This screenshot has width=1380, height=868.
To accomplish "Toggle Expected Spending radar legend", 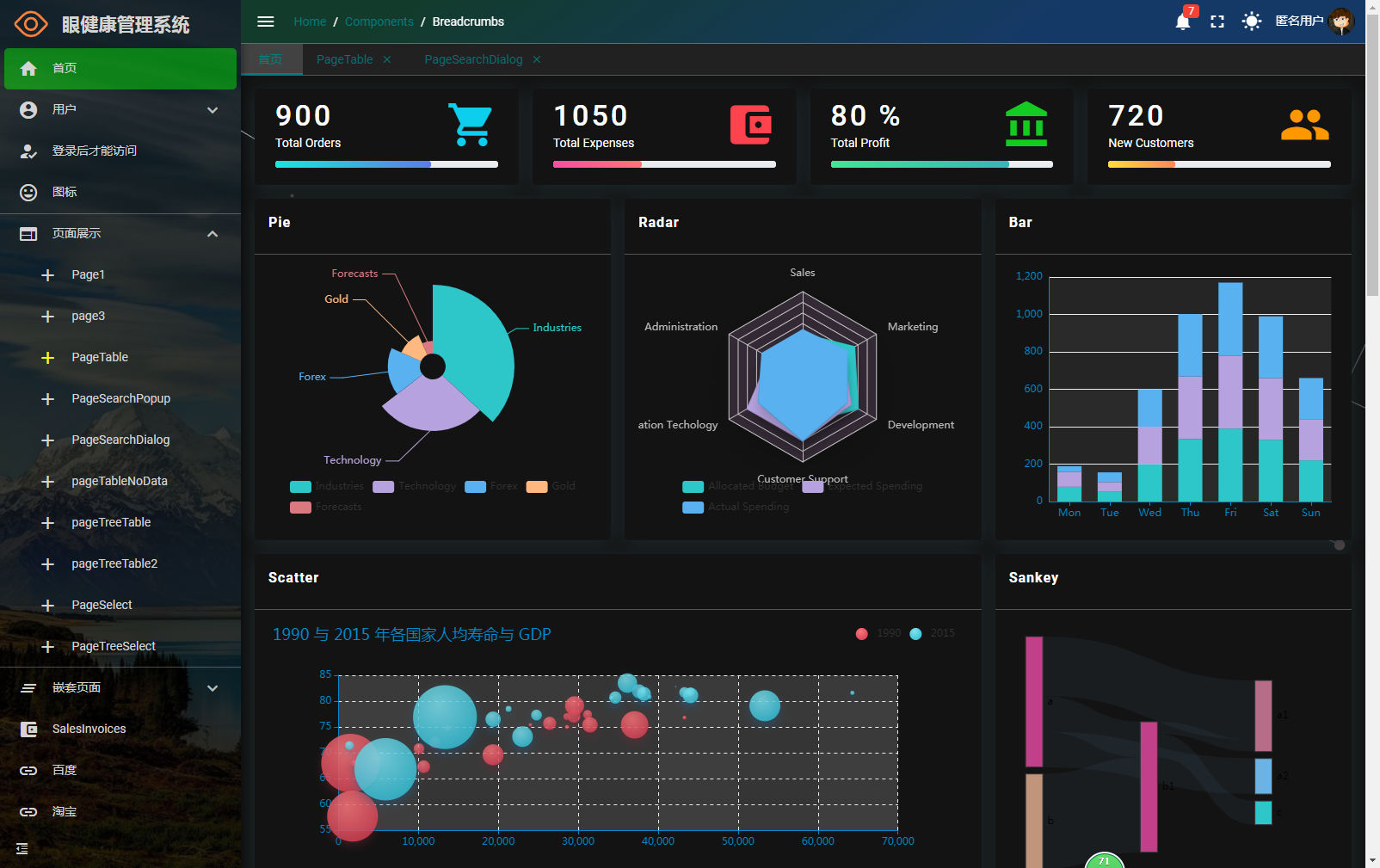I will coord(862,487).
